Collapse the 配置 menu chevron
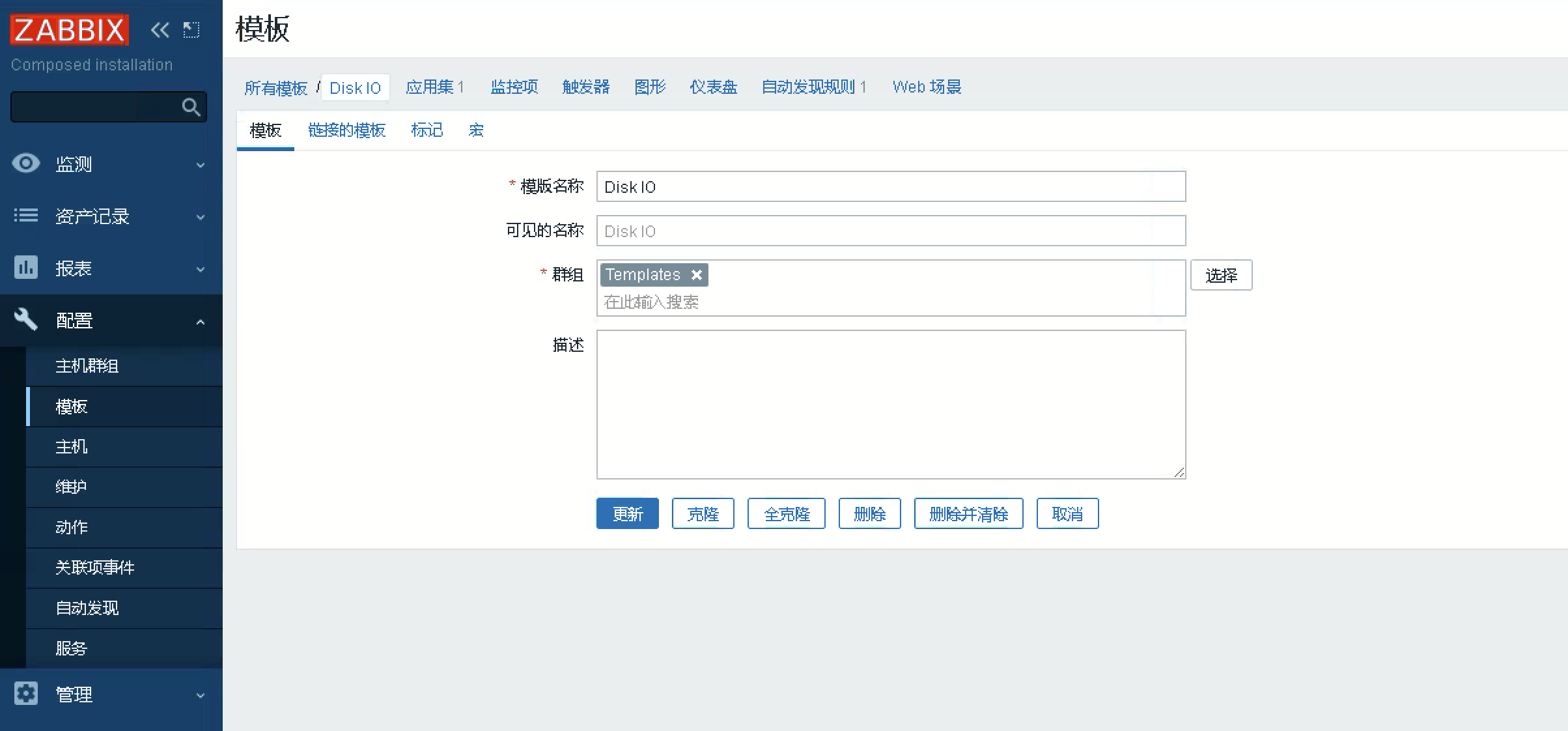The image size is (1568, 731). 201,321
